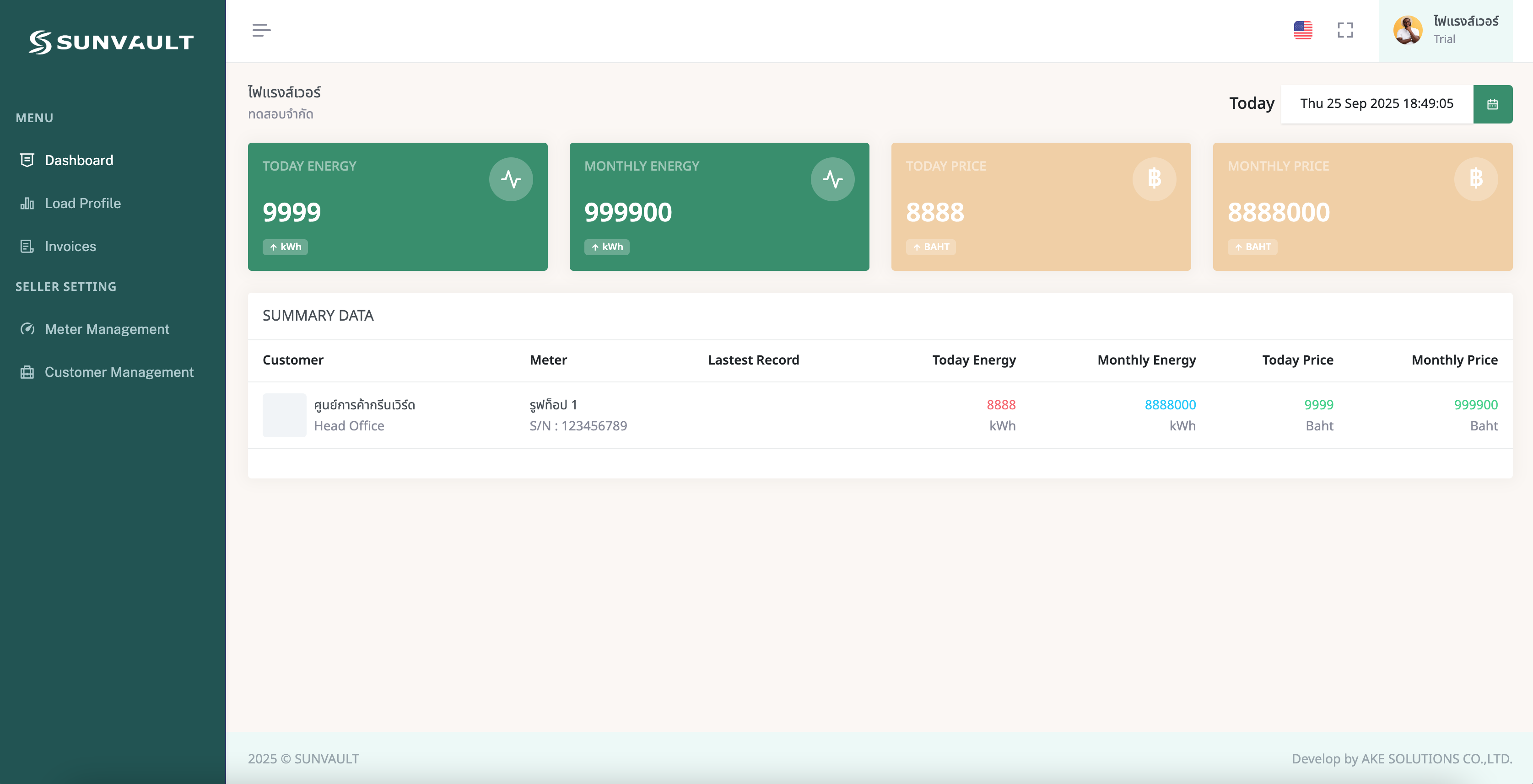Click Develop by AKE SOLUTIONS CO.,LTD. footer
The height and width of the screenshot is (784, 1533).
(1402, 759)
